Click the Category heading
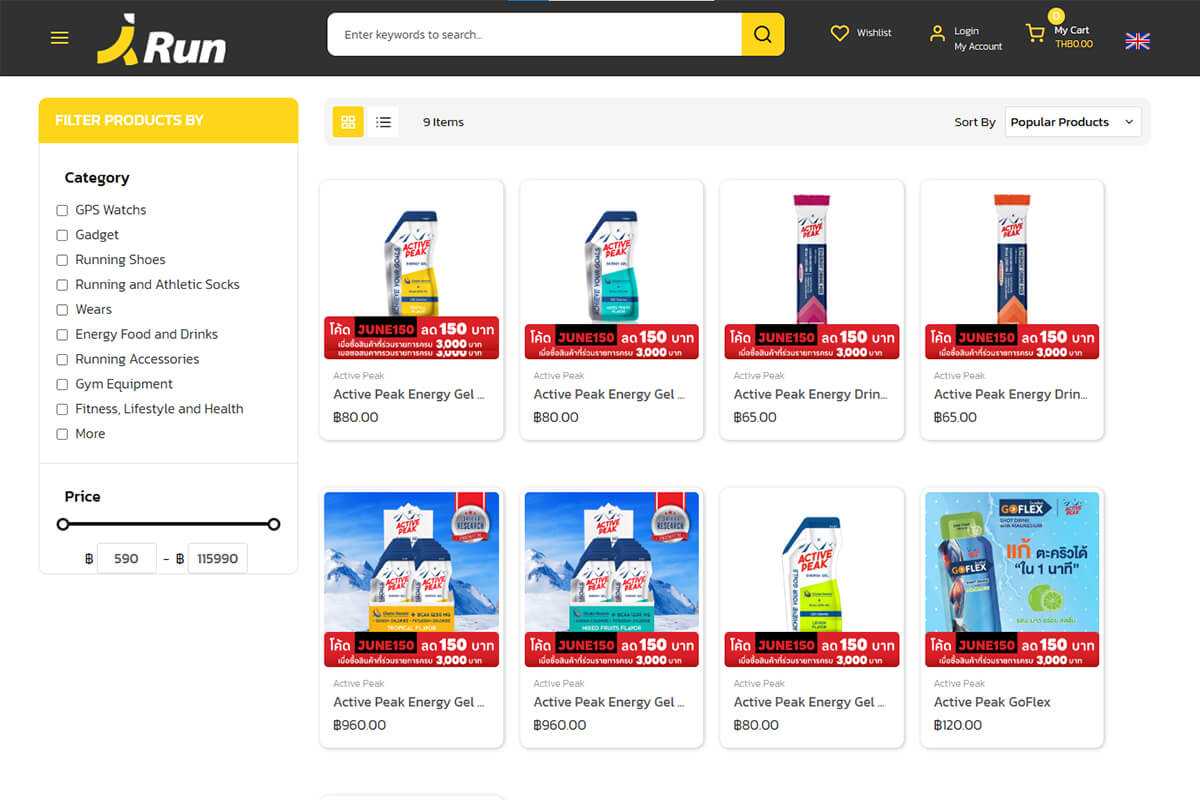This screenshot has width=1200, height=800. 97,178
